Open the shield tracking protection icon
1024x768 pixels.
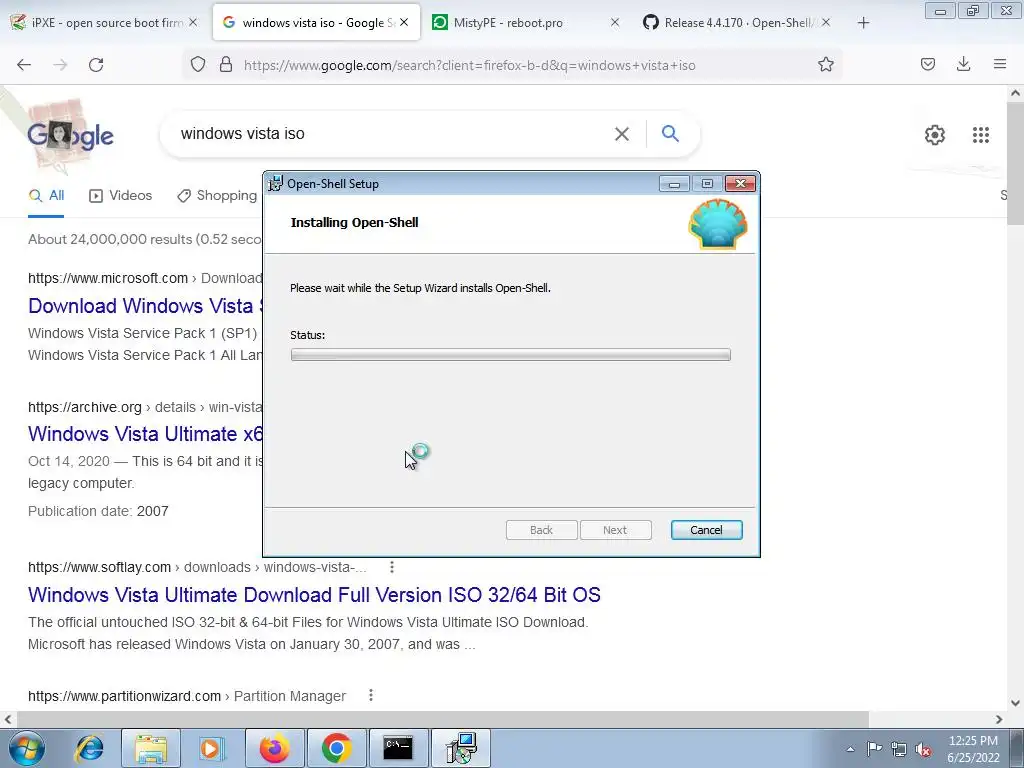point(198,65)
